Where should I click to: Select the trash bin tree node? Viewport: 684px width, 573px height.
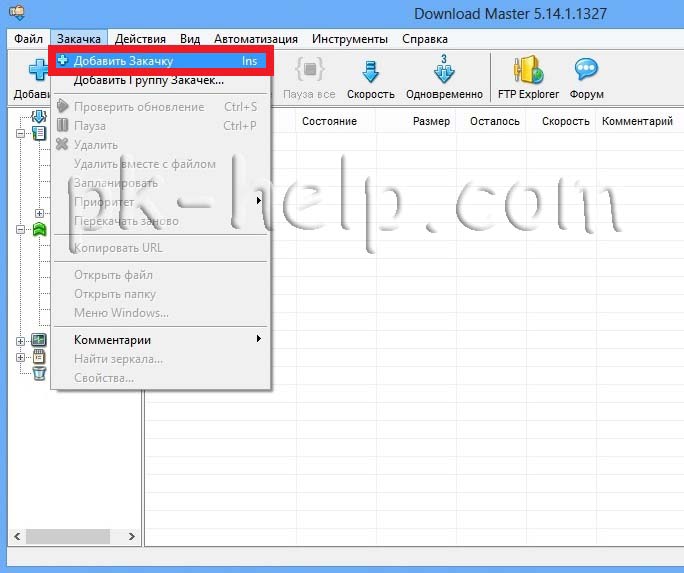click(39, 374)
